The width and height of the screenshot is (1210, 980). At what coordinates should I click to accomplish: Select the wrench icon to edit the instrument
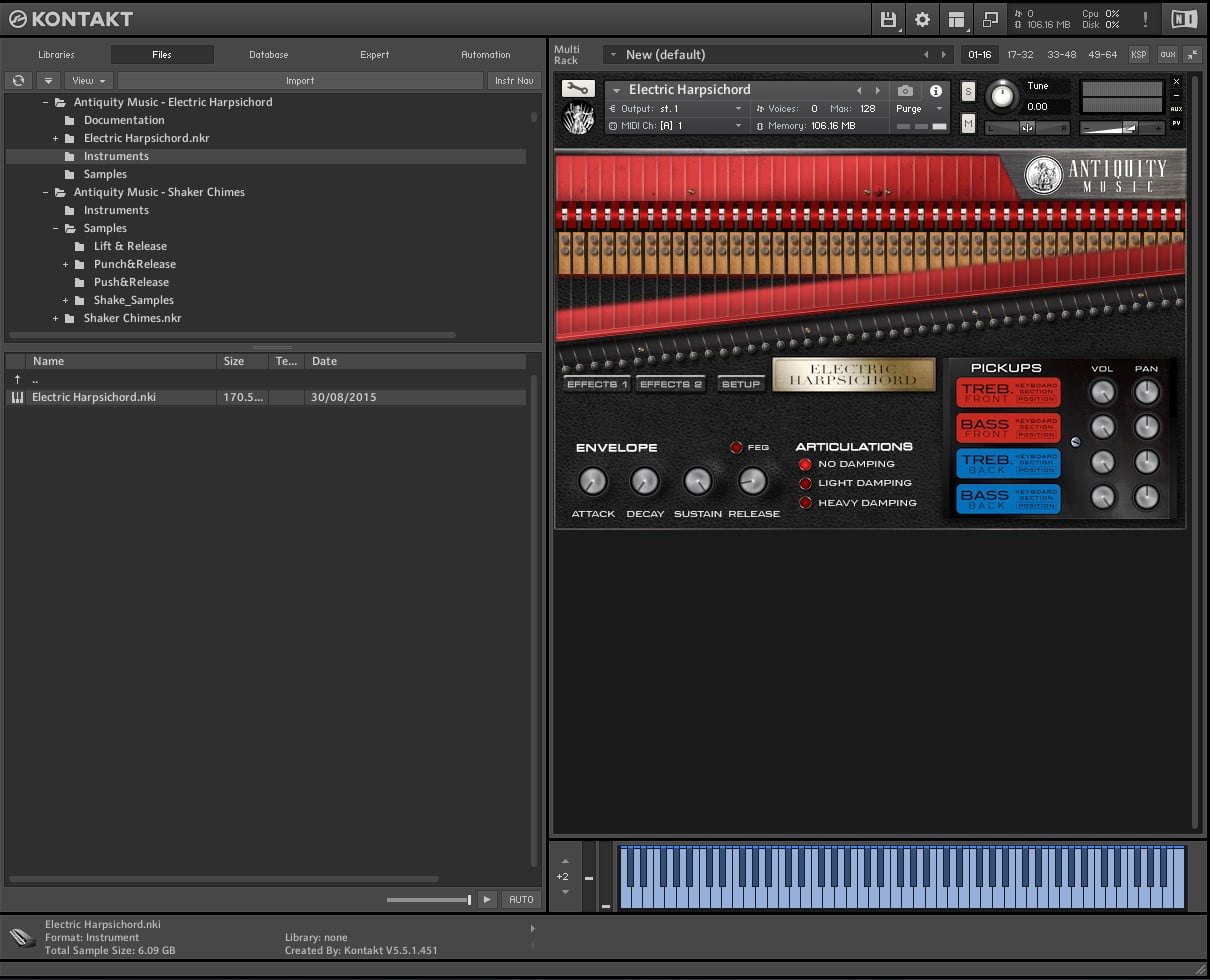point(578,89)
